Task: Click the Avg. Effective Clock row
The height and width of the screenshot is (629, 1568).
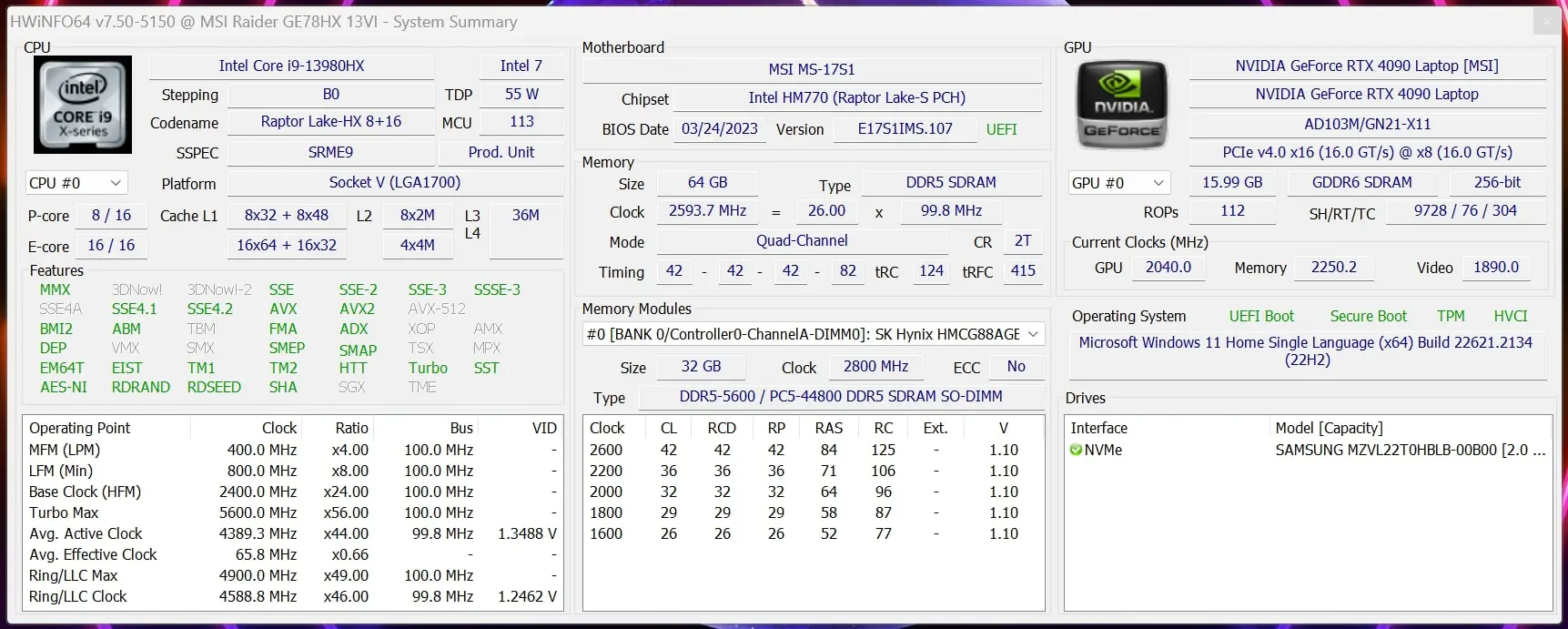Action: tap(293, 554)
